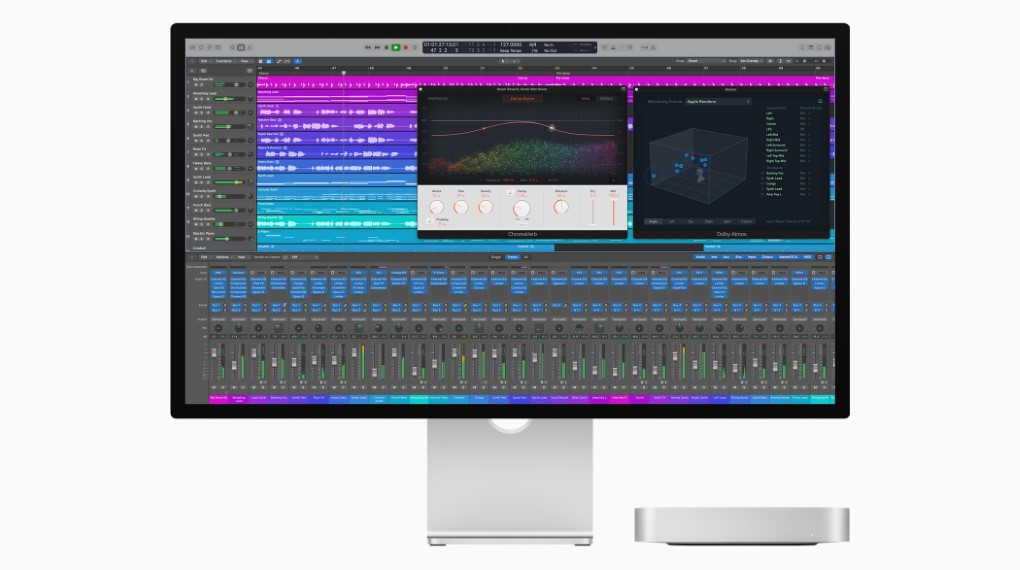Toggle Cycle mode next to the Record button

414,48
